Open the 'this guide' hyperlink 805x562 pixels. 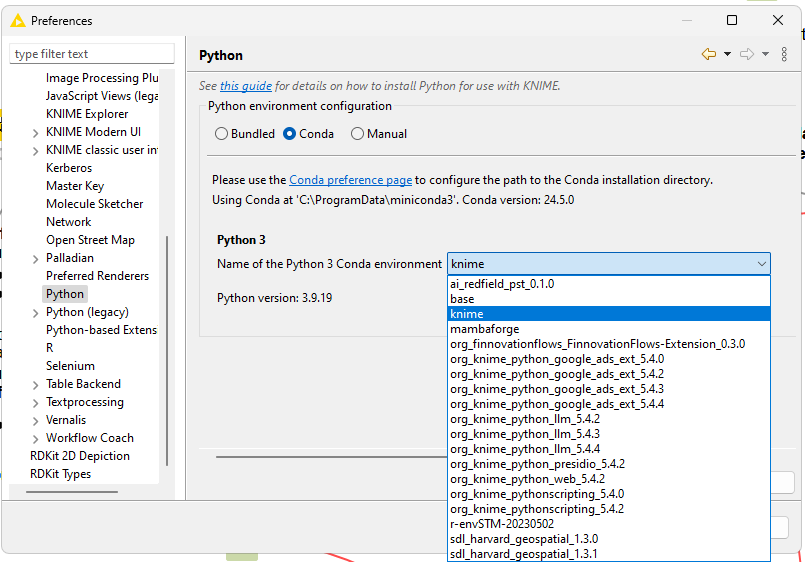(x=246, y=86)
